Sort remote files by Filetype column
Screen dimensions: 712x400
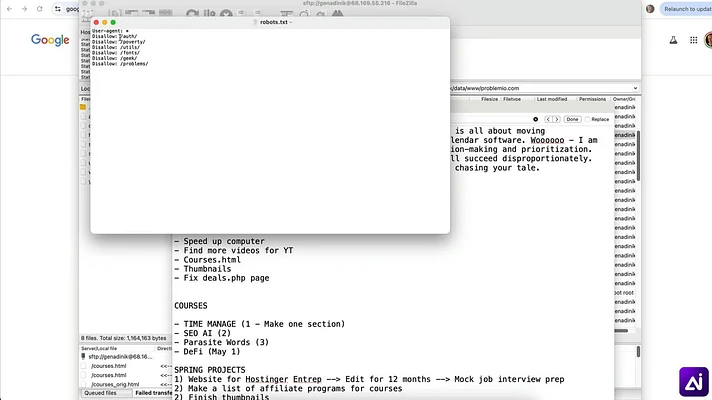pos(512,99)
